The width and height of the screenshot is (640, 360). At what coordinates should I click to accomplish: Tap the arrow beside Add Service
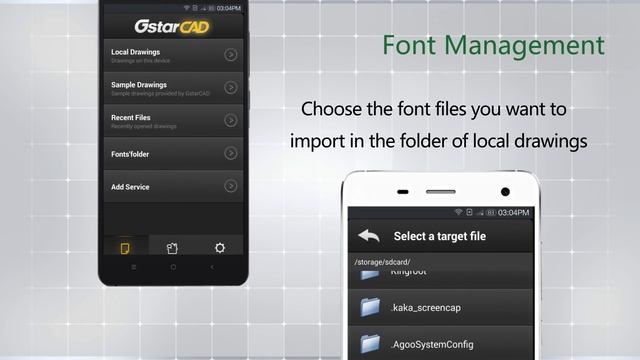coord(231,186)
